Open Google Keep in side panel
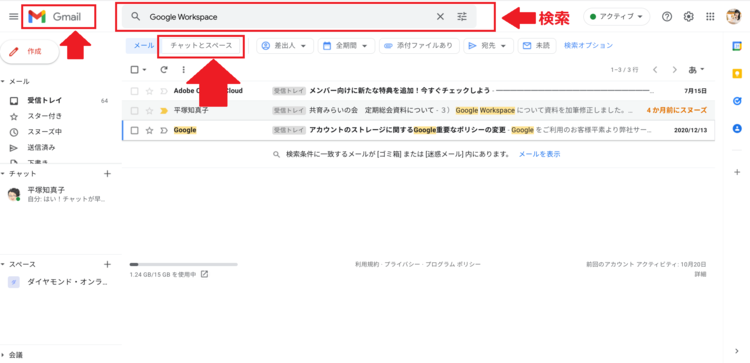 point(737,74)
